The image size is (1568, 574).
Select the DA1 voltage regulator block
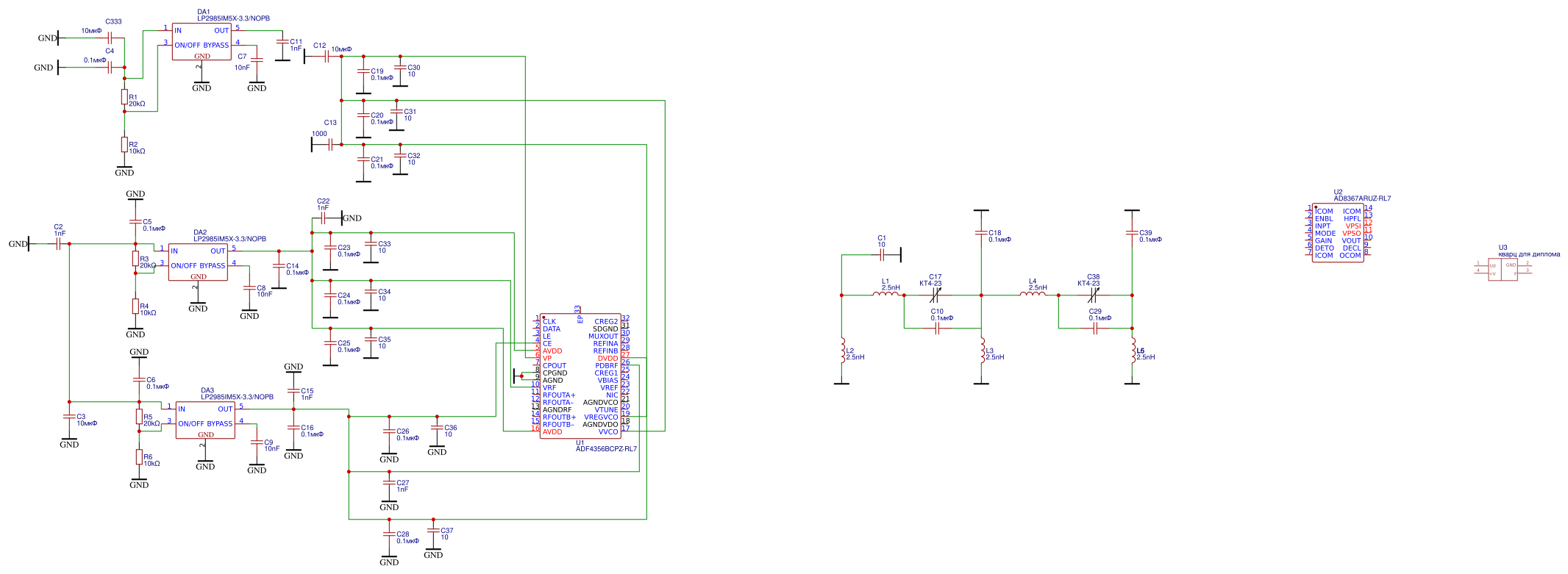click(202, 42)
